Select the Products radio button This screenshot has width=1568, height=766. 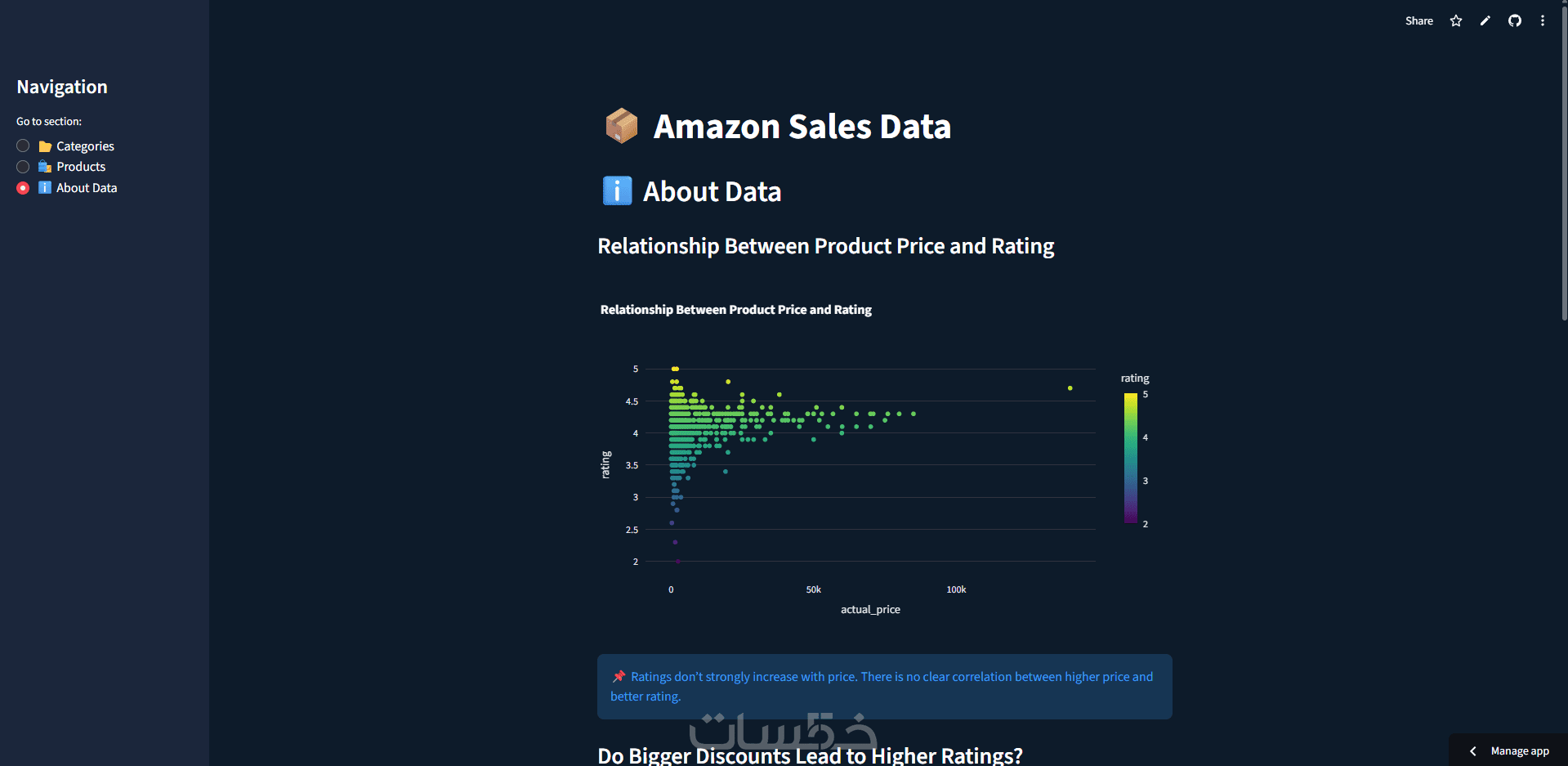tap(23, 167)
